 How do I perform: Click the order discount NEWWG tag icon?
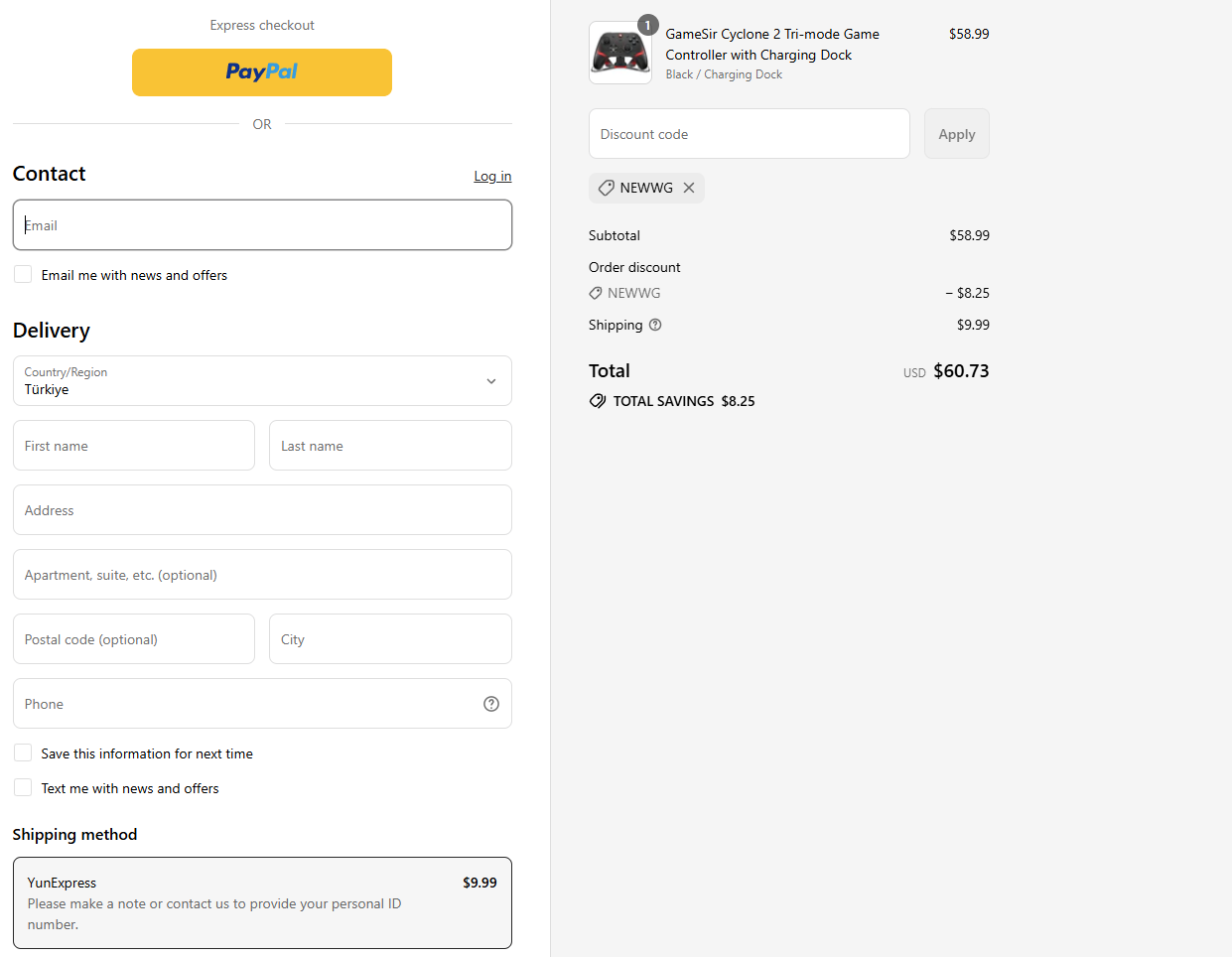(x=596, y=293)
